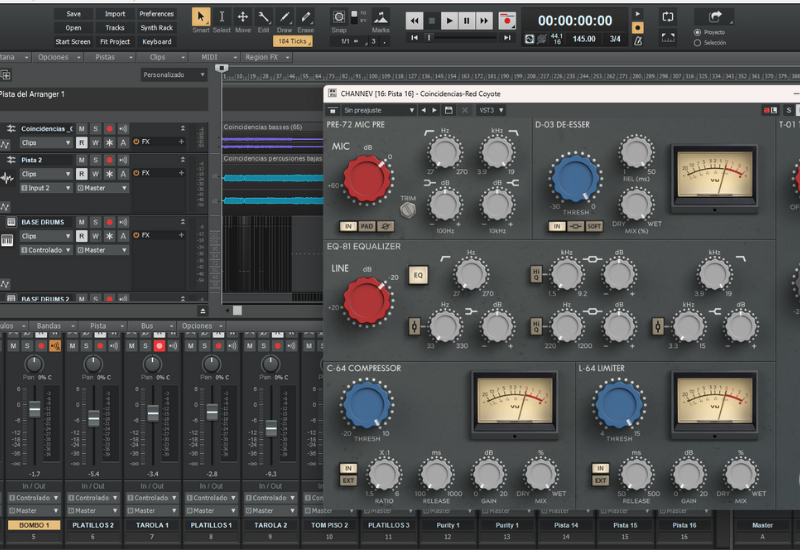Open the Keyboard button

157,42
